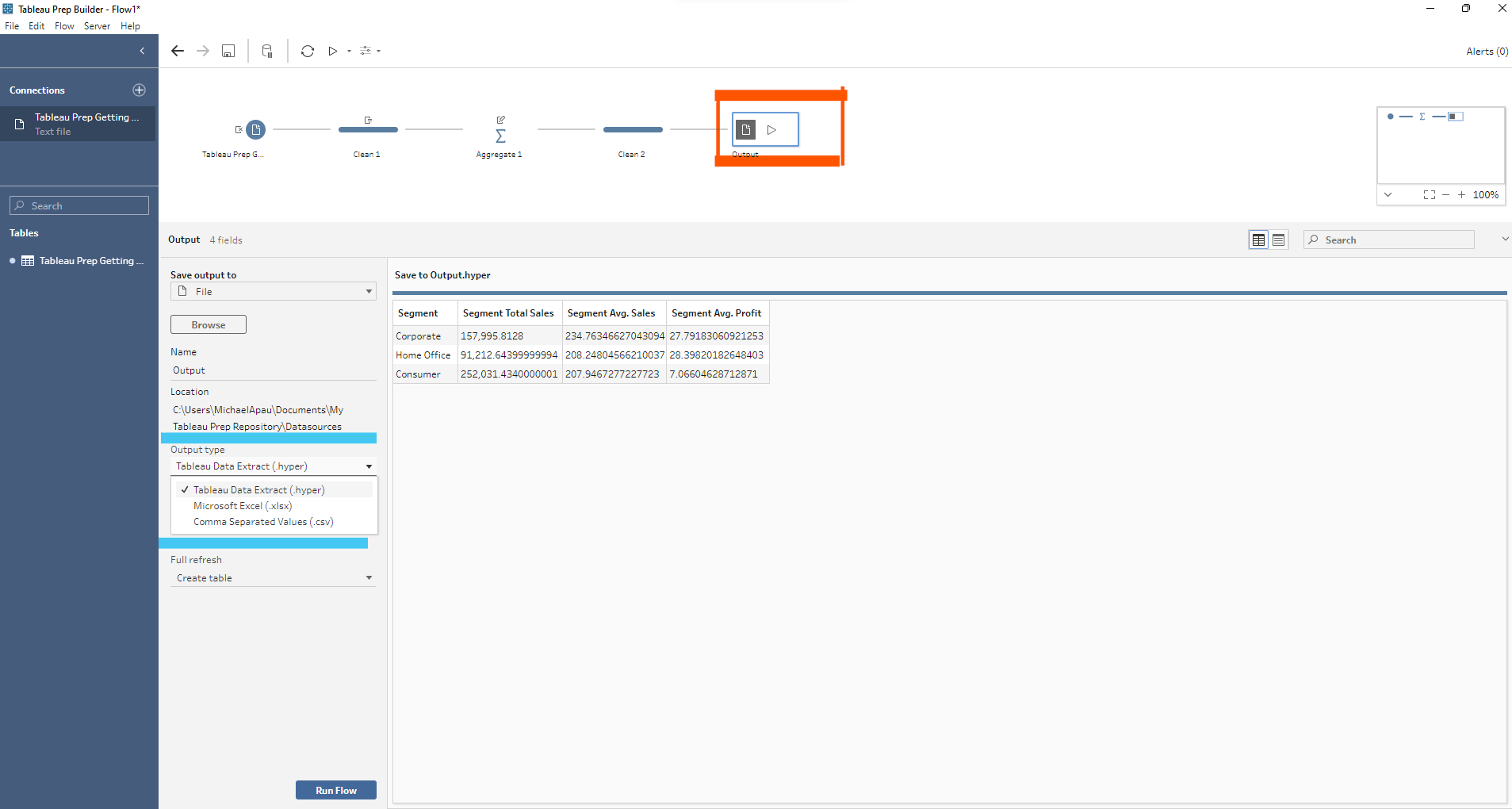Select the Output step file icon
Viewport: 1512px width, 809px height.
pyautogui.click(x=746, y=129)
